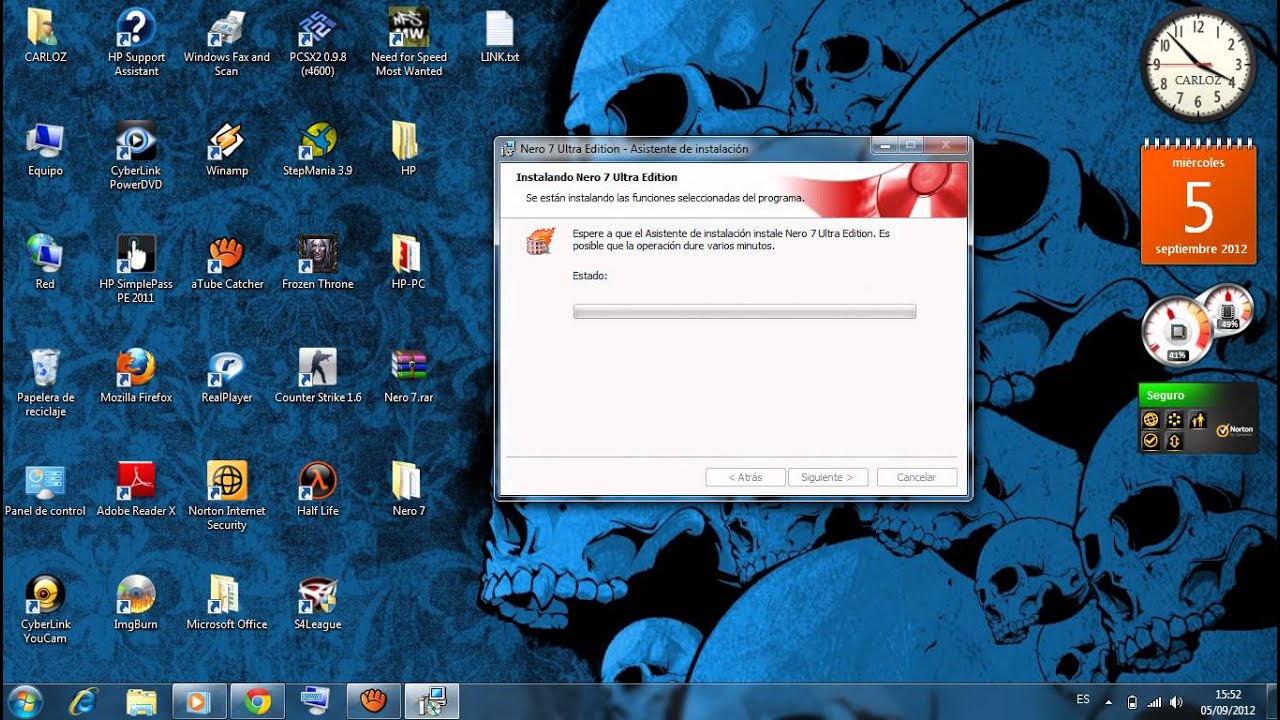Open the CARLOZ folder on desktop
This screenshot has height=720, width=1280.
point(45,35)
